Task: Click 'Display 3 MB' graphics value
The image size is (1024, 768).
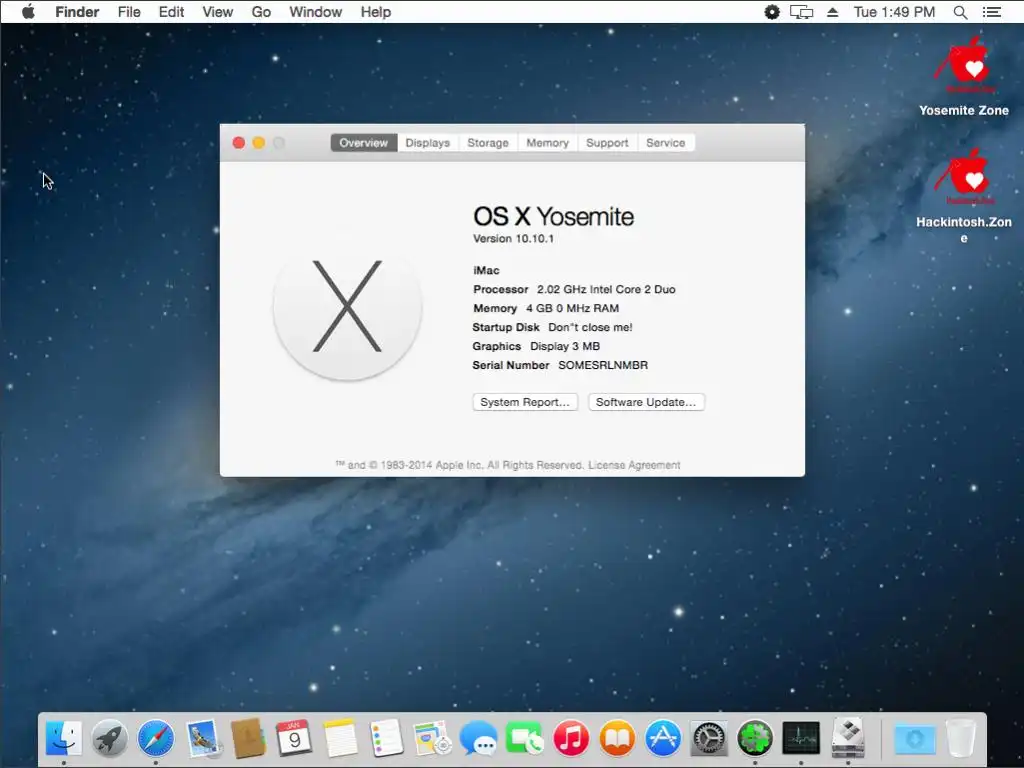Action: (565, 346)
